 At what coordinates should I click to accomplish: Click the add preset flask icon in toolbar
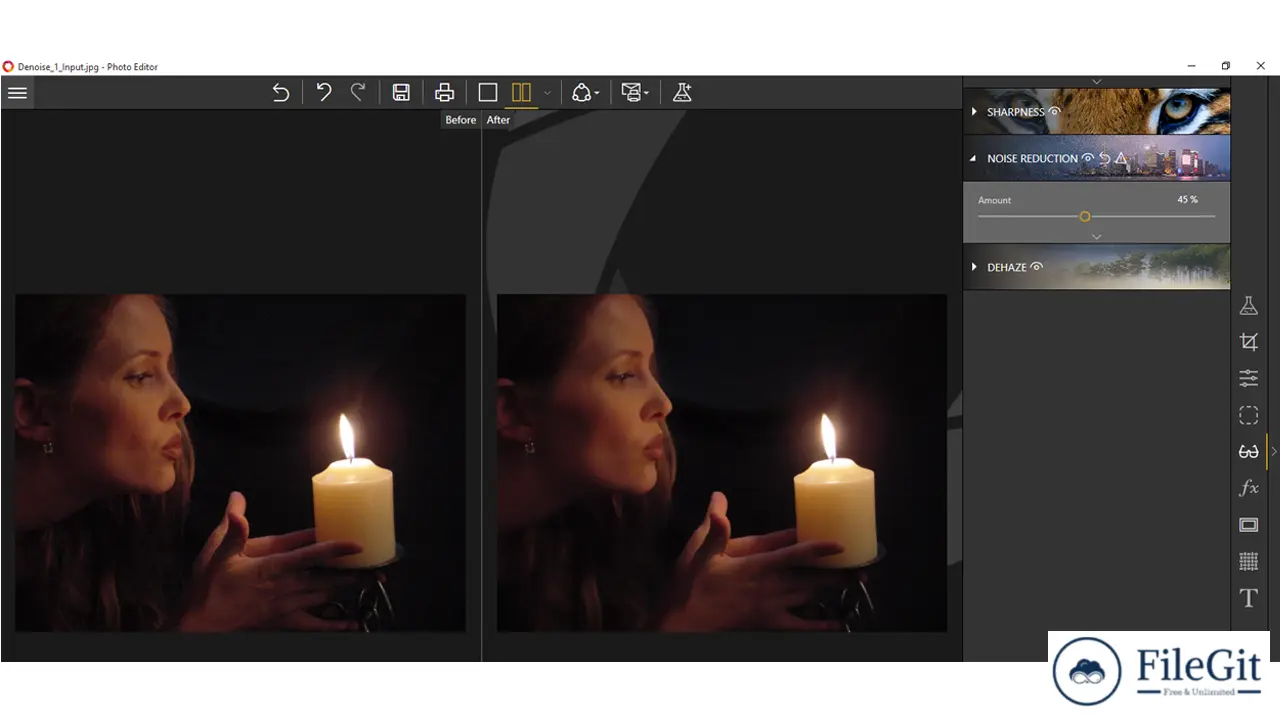(682, 93)
